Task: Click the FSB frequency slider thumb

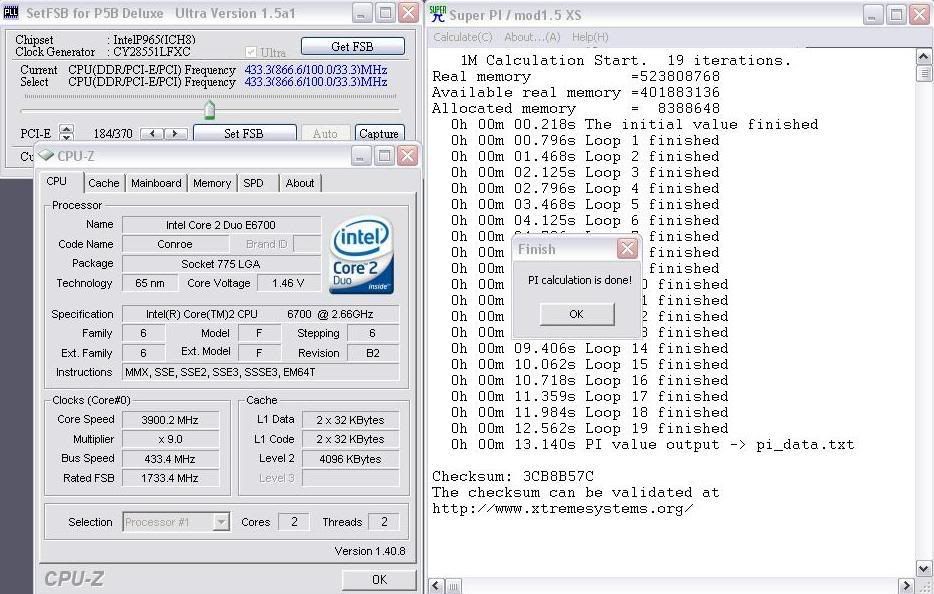Action: coord(209,110)
